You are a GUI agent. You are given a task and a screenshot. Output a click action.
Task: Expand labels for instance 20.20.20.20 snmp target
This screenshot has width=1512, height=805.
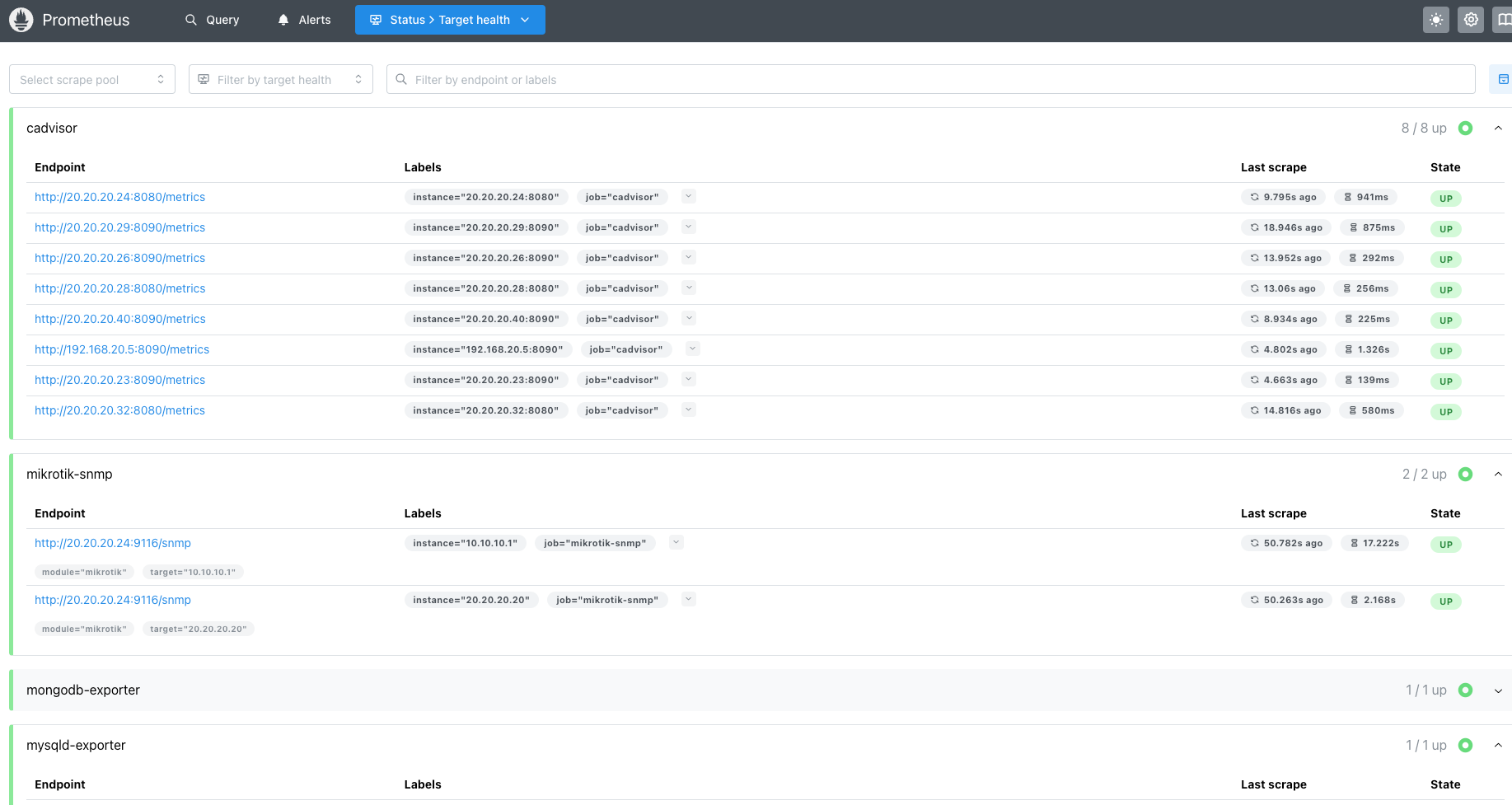[689, 599]
